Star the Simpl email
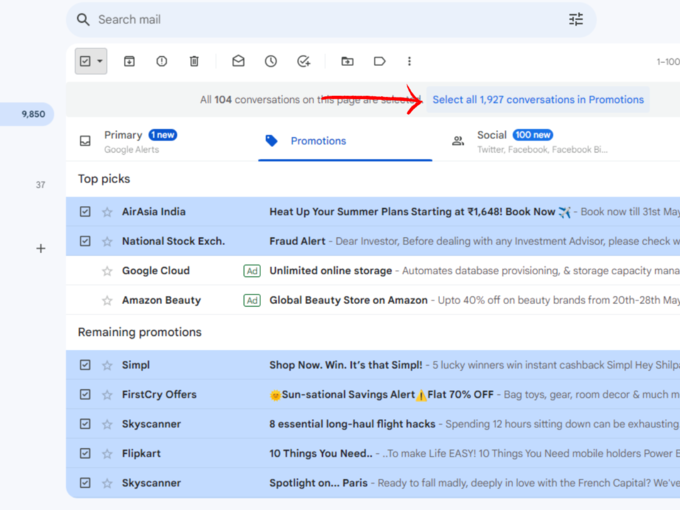This screenshot has width=680, height=510. pyautogui.click(x=107, y=365)
